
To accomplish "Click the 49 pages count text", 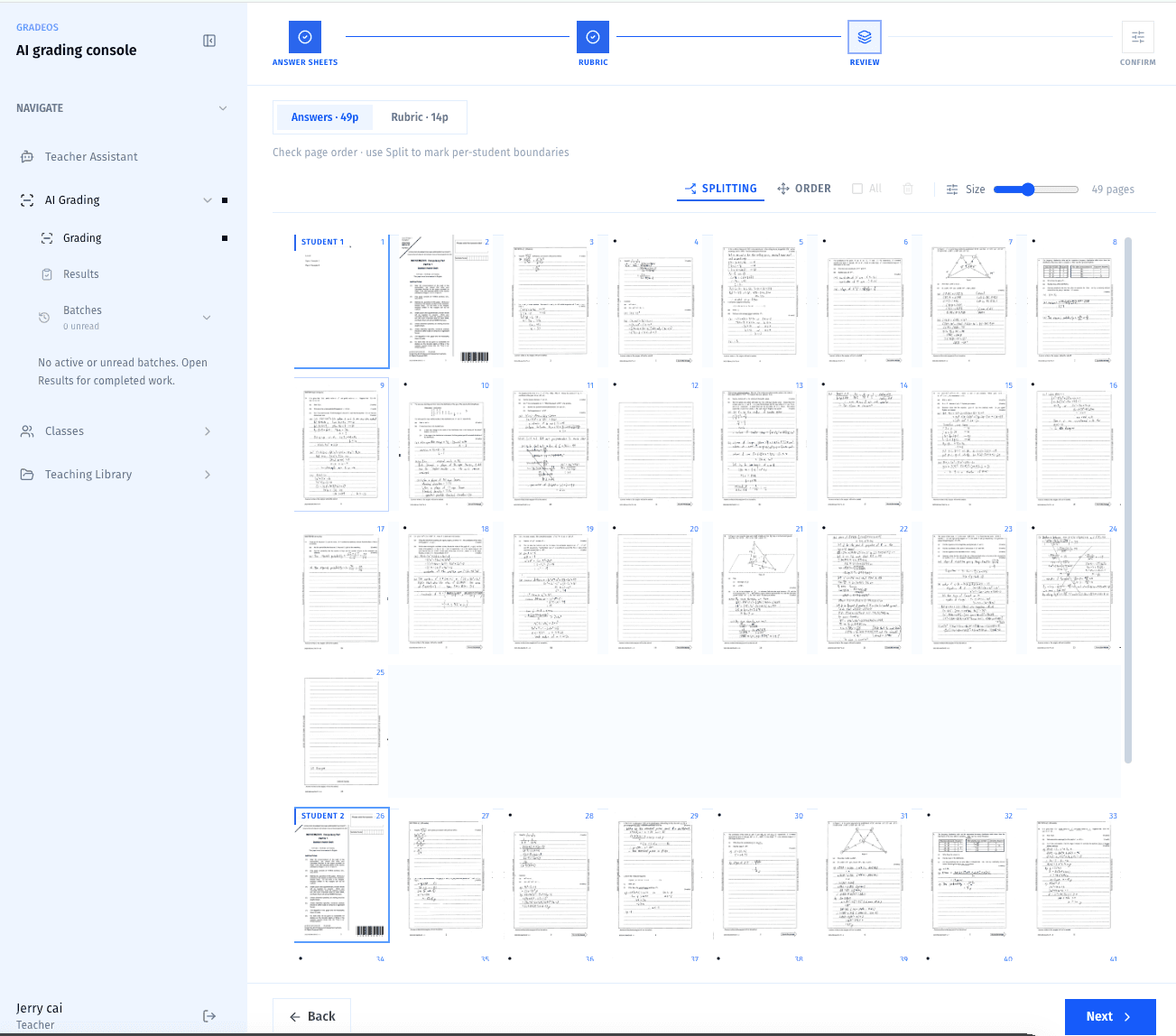I will 1113,190.
